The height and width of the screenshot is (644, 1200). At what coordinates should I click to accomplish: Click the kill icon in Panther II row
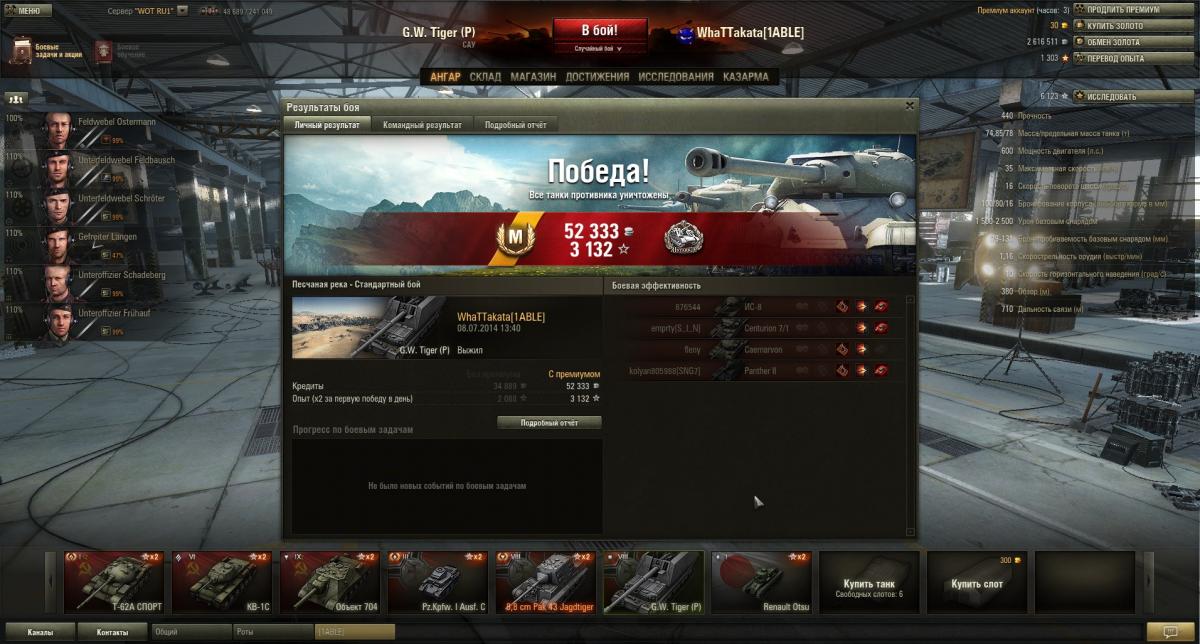881,371
